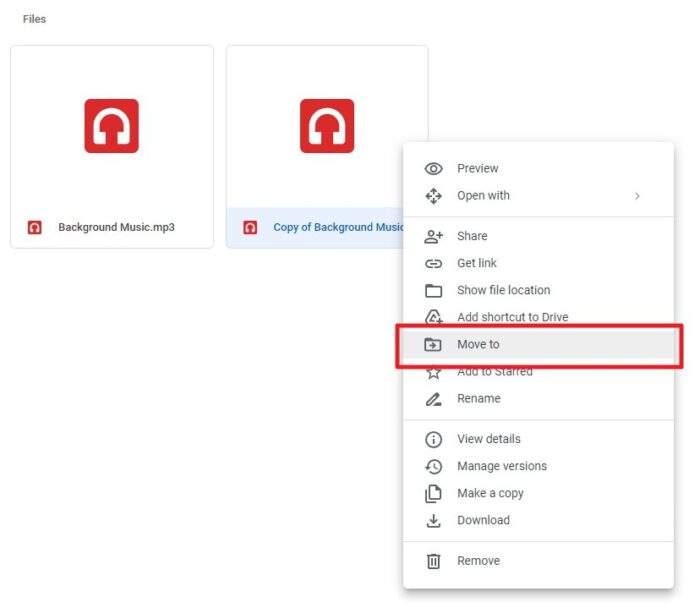Click the person-plus Share icon
The image size is (700, 608).
[x=433, y=236]
